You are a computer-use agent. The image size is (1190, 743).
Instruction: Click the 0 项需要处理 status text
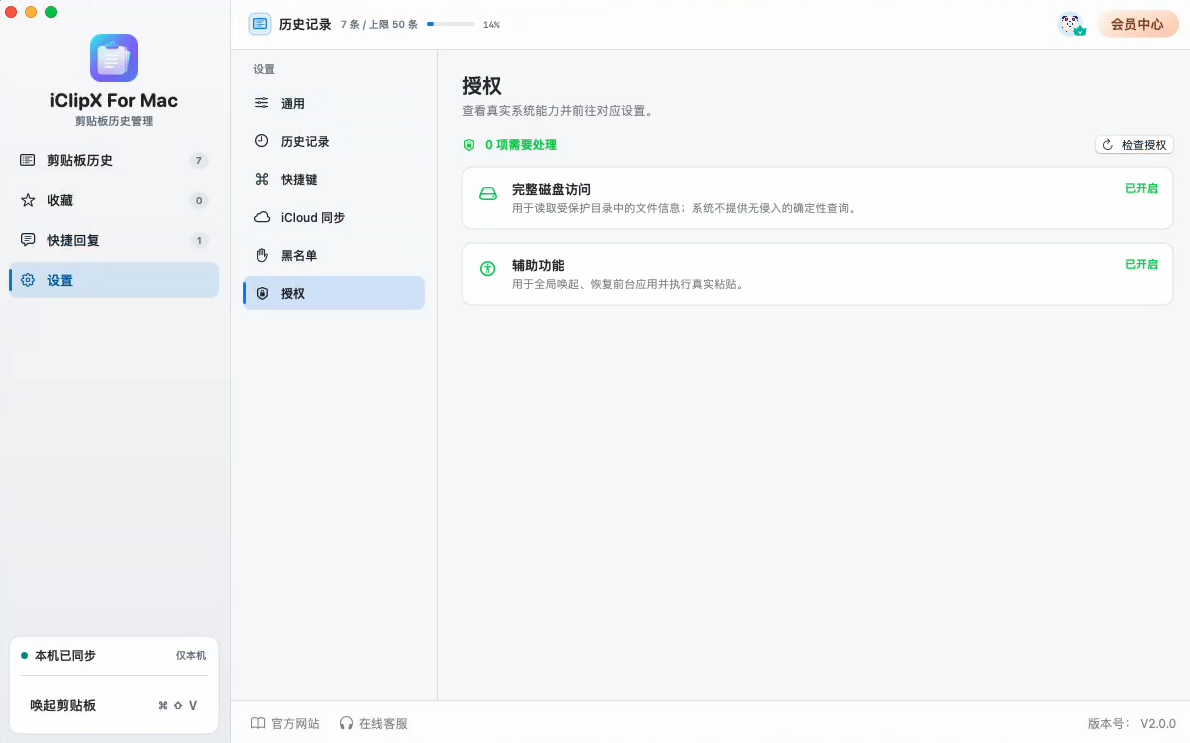point(521,145)
